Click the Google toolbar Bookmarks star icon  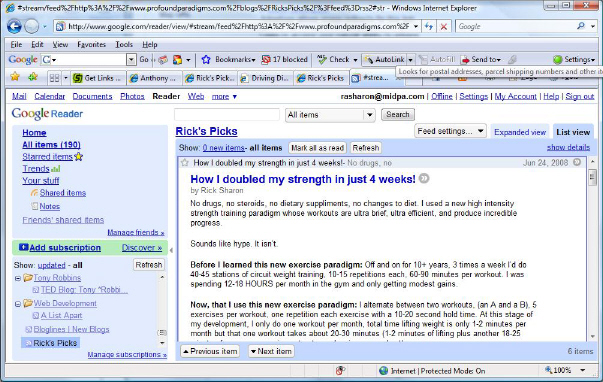click(206, 60)
